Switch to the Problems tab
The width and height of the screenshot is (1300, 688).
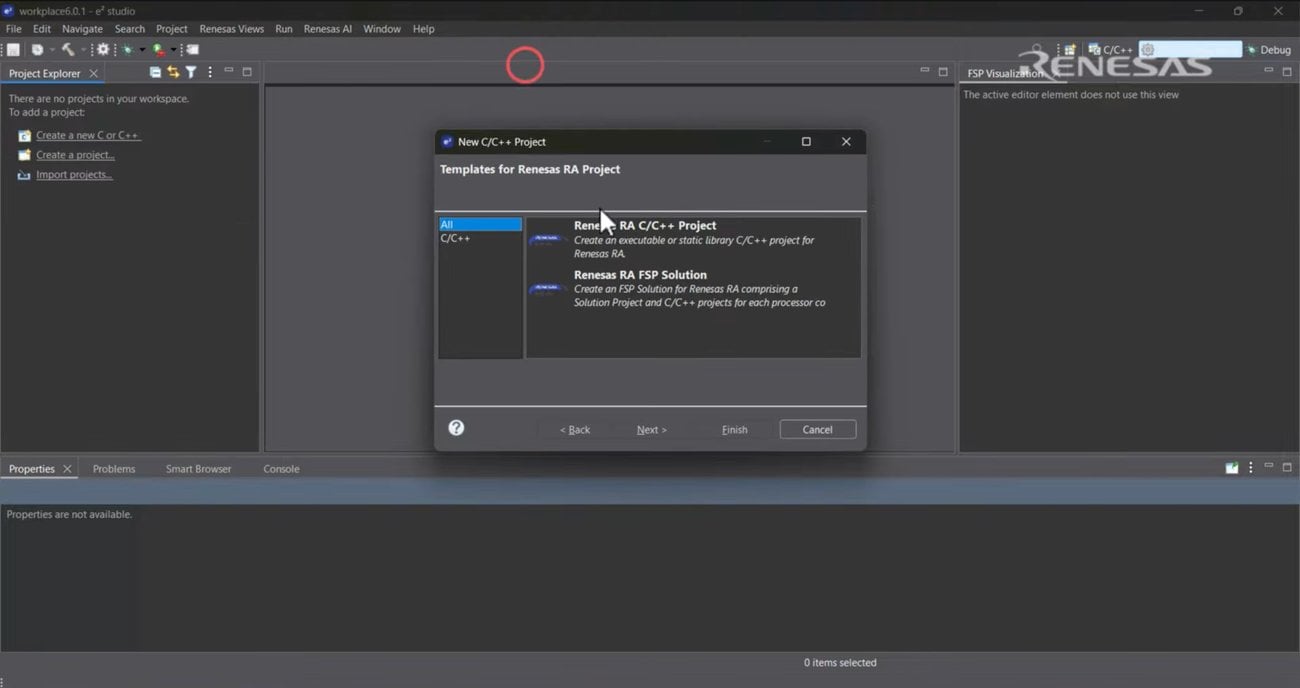click(114, 469)
